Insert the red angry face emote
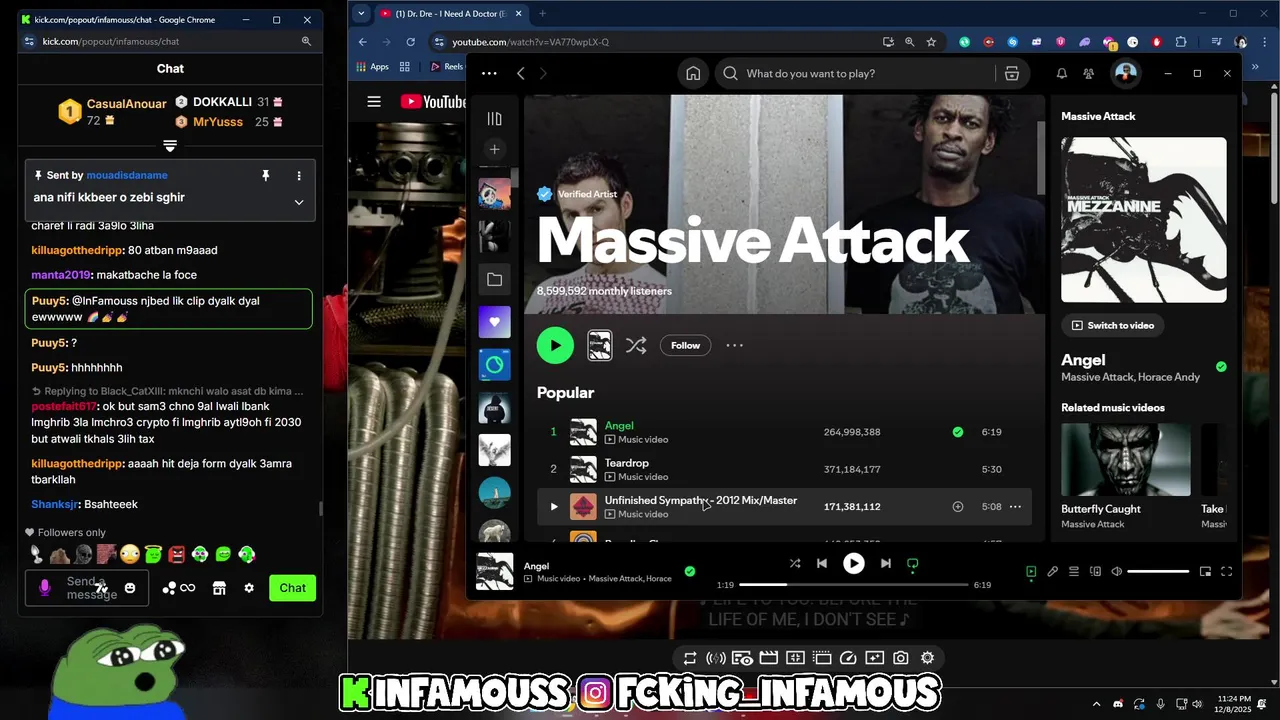This screenshot has height=720, width=1280. coord(176,554)
